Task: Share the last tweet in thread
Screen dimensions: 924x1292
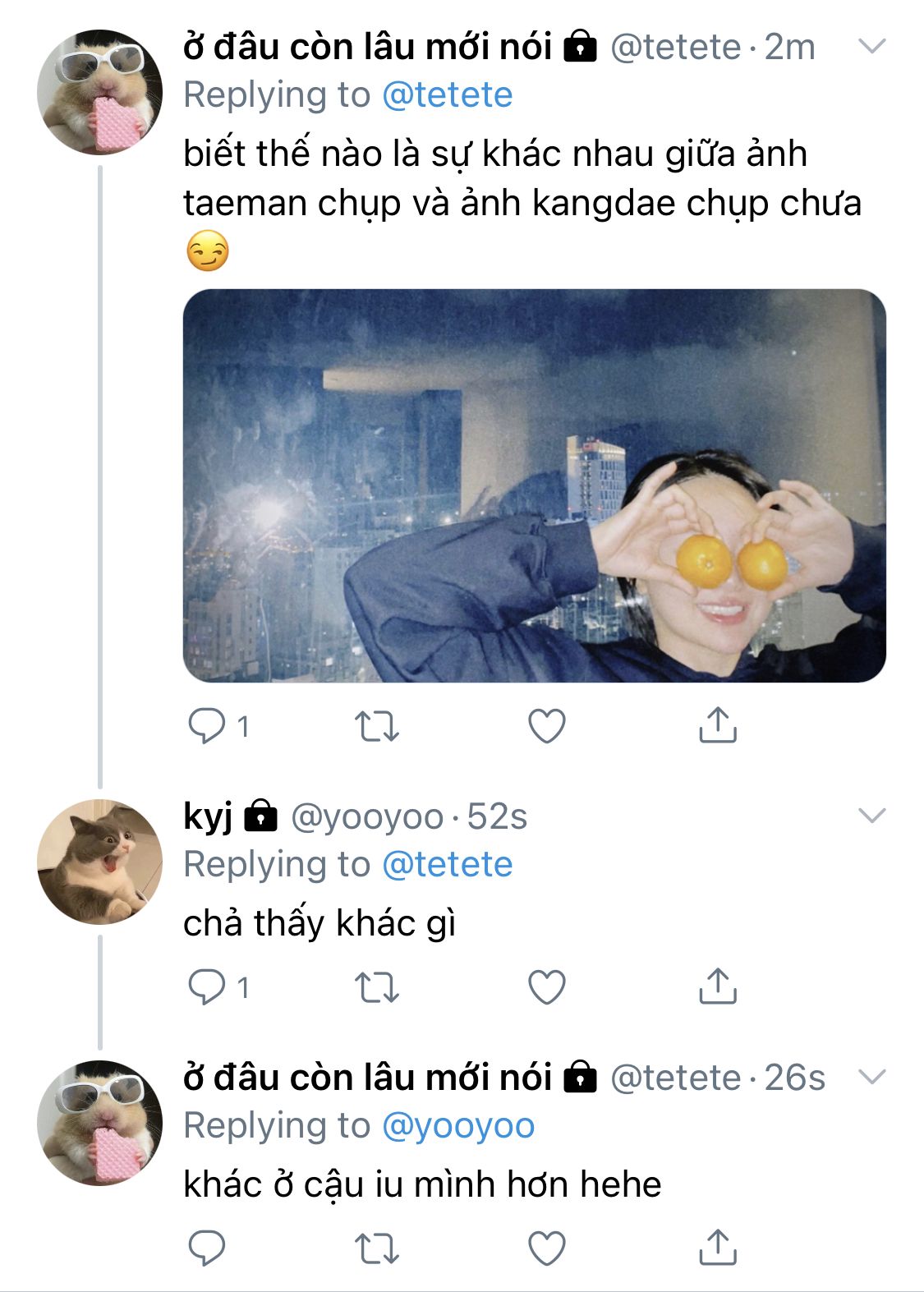Action: (x=717, y=1246)
